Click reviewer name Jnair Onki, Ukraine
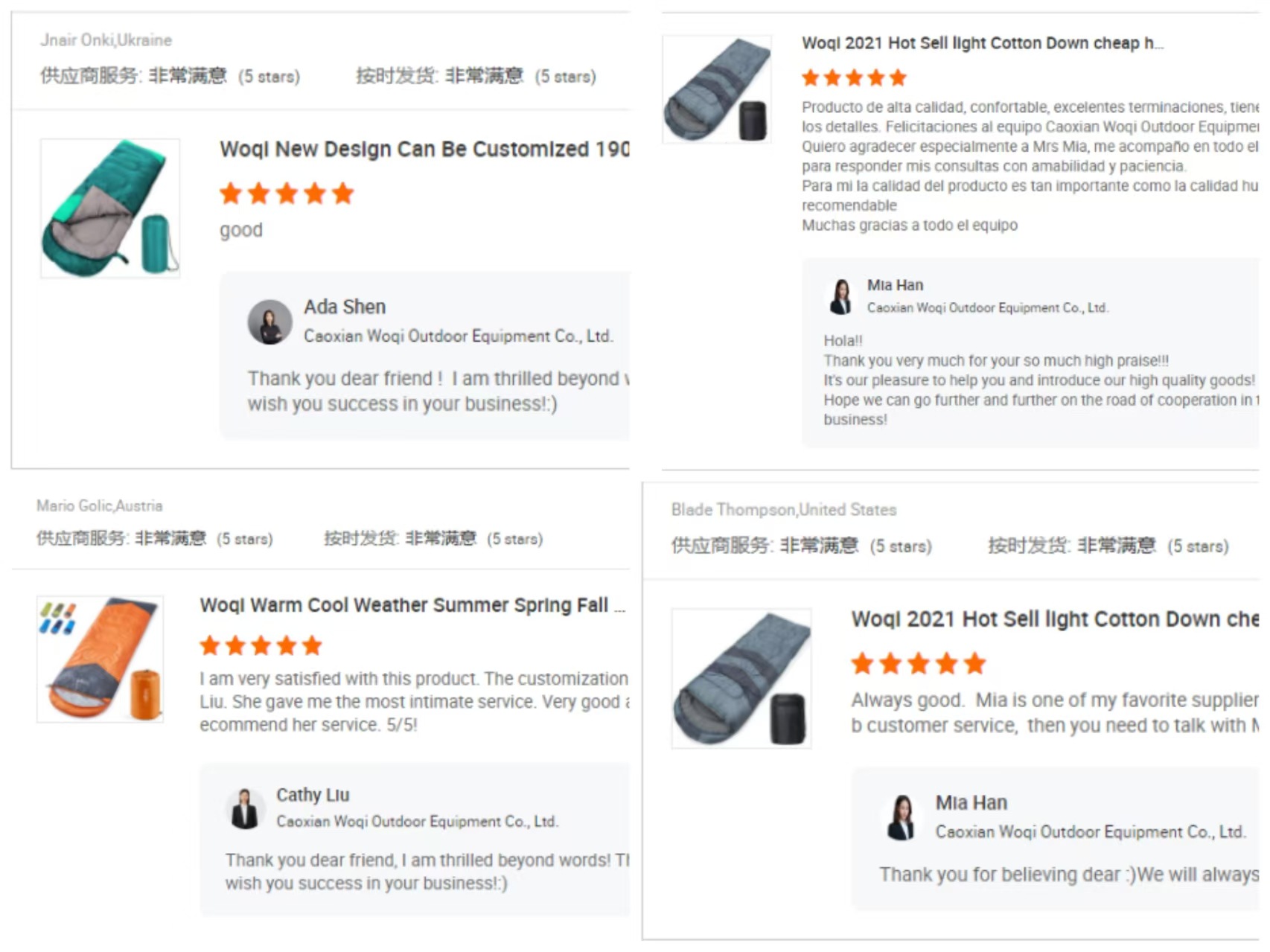The image size is (1270, 952). coord(106,40)
